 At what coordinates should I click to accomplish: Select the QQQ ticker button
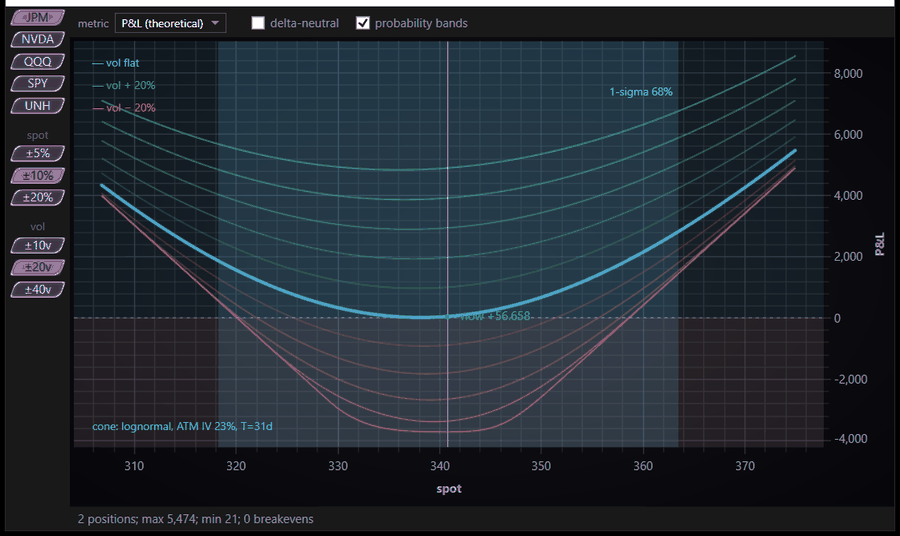(x=38, y=61)
